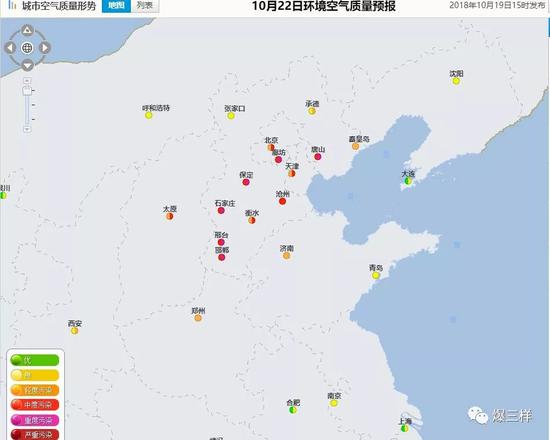Click the 天津 city marker
550x440 pixels.
coord(292,173)
